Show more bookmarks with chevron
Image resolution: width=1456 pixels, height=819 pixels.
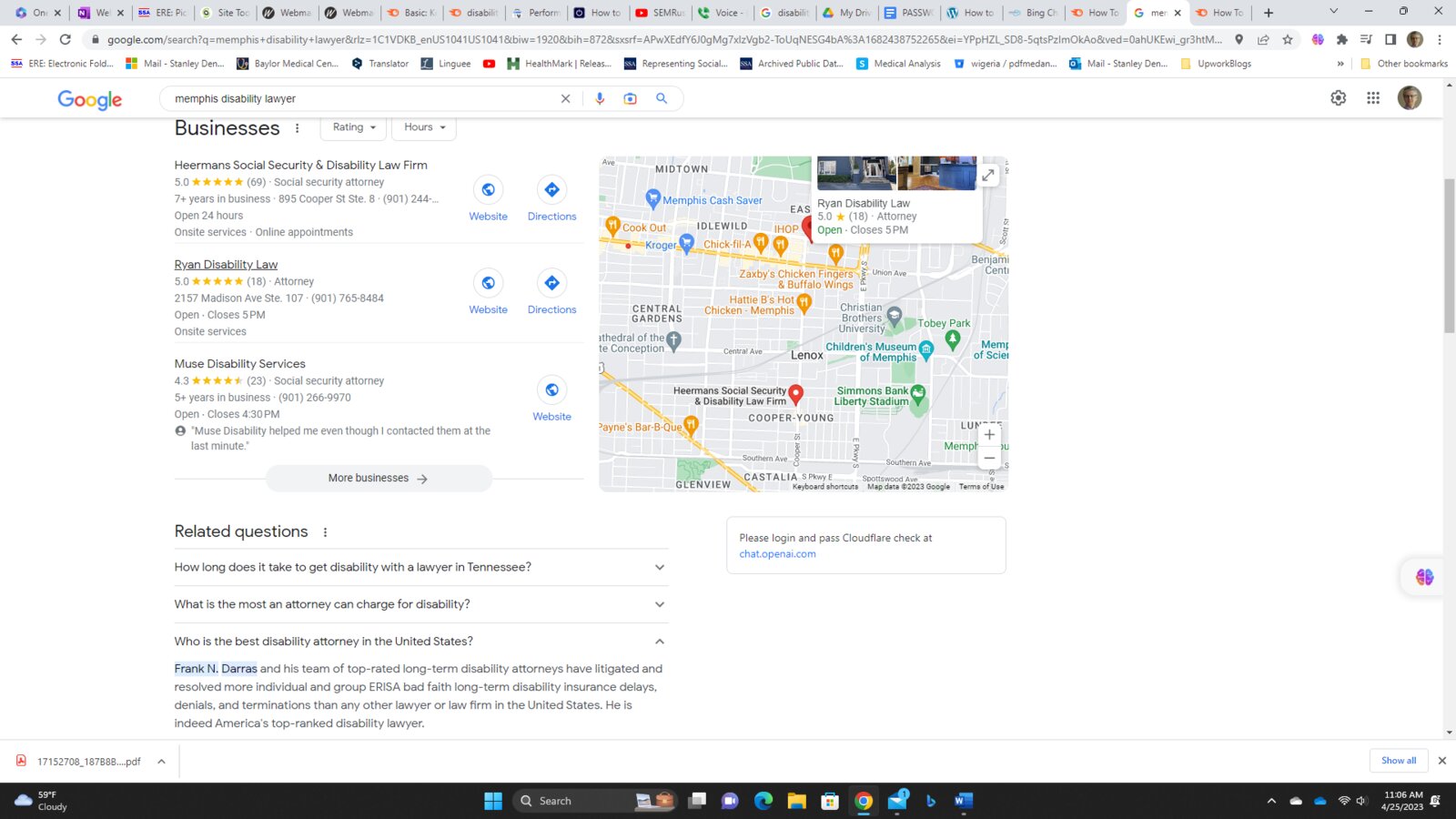point(1340,64)
